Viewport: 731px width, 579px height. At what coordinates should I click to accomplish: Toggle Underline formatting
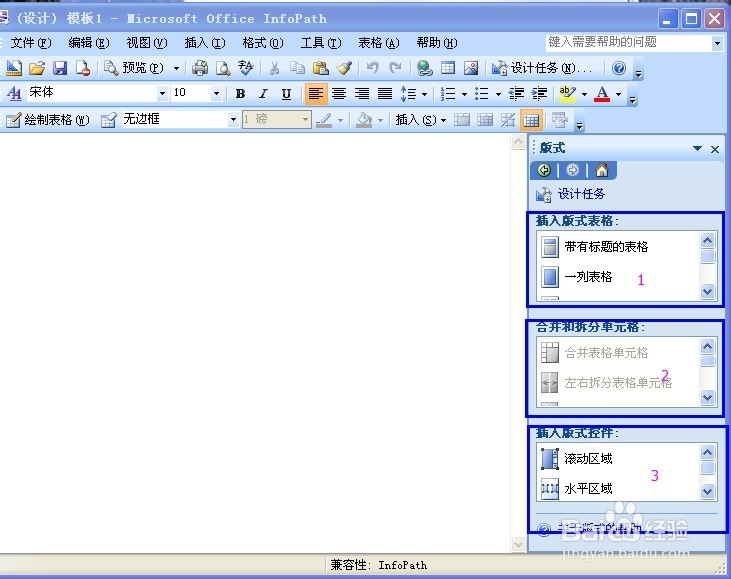click(x=286, y=94)
